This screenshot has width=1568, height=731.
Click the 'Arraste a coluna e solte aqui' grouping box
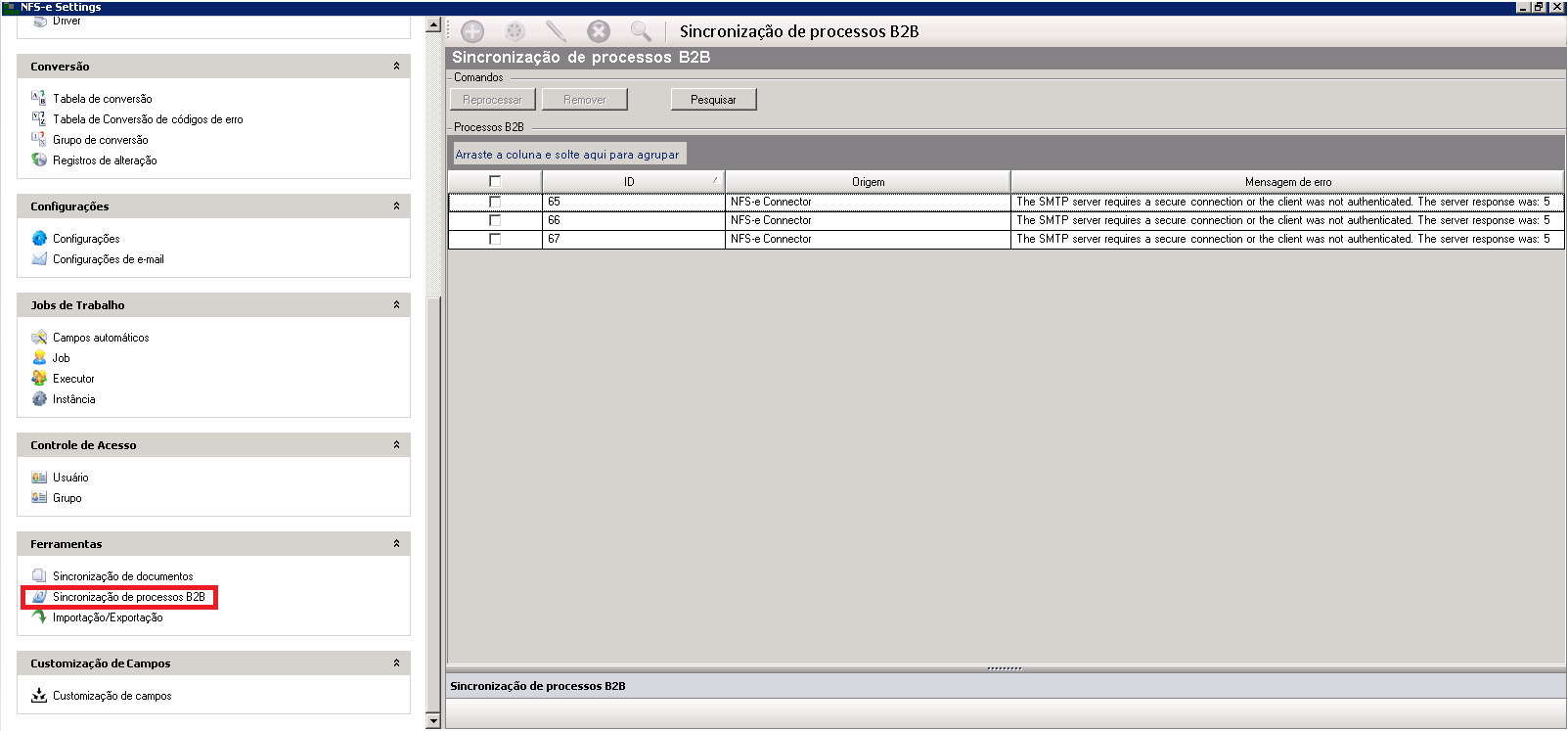[x=567, y=155]
